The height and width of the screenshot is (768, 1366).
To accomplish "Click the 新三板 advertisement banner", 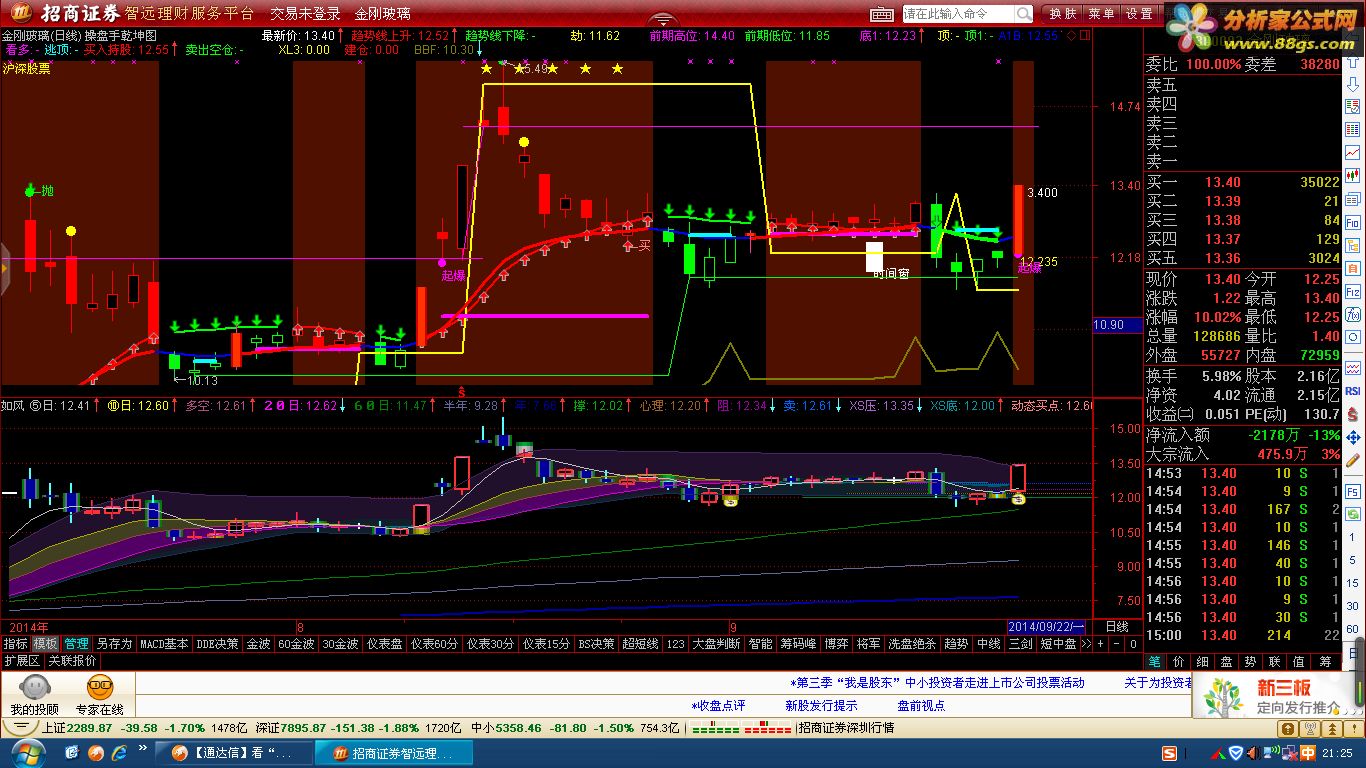I will tap(1272, 696).
